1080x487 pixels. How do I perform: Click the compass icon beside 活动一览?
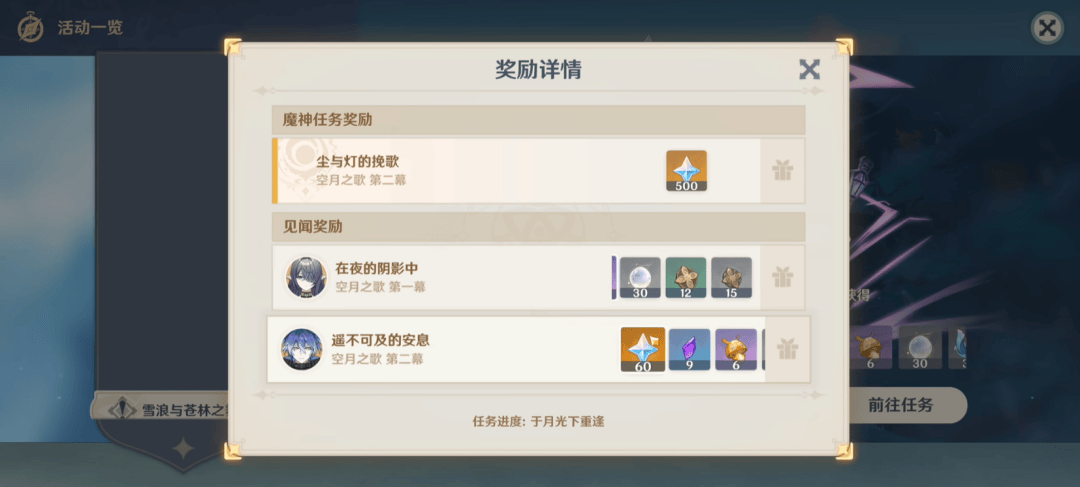pyautogui.click(x=31, y=28)
